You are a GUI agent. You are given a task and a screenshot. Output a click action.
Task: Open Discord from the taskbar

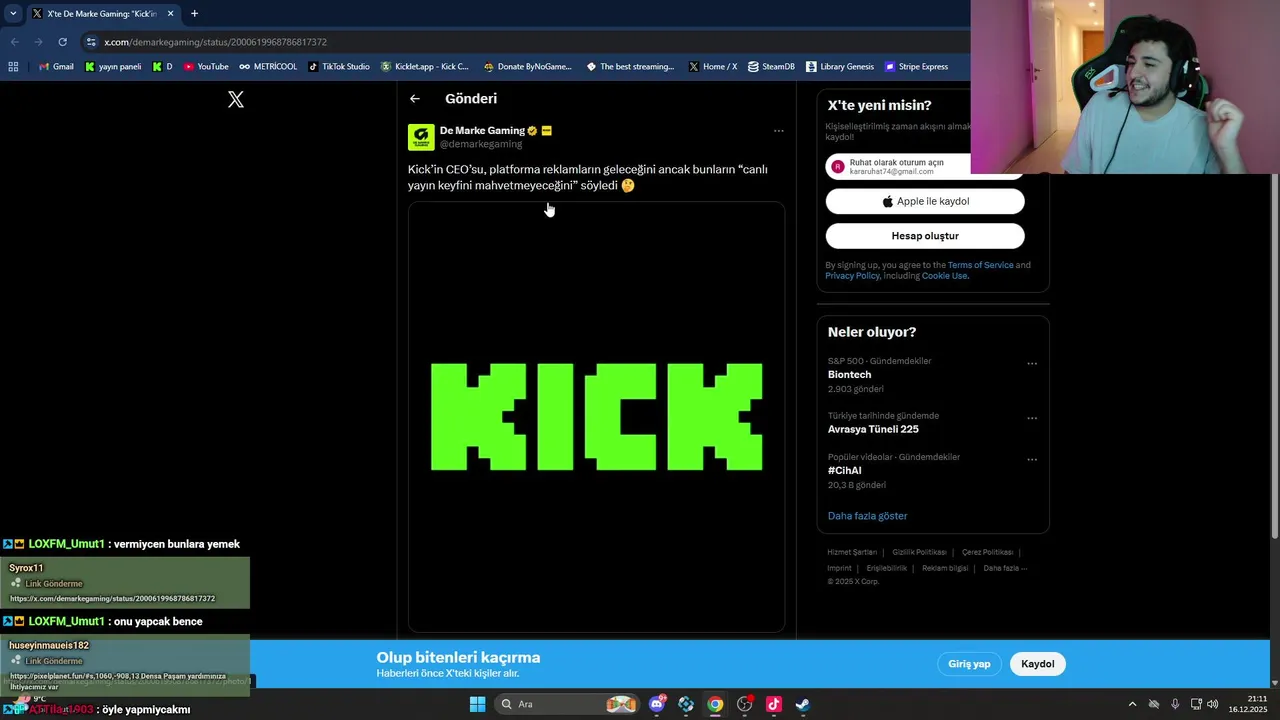click(x=657, y=704)
